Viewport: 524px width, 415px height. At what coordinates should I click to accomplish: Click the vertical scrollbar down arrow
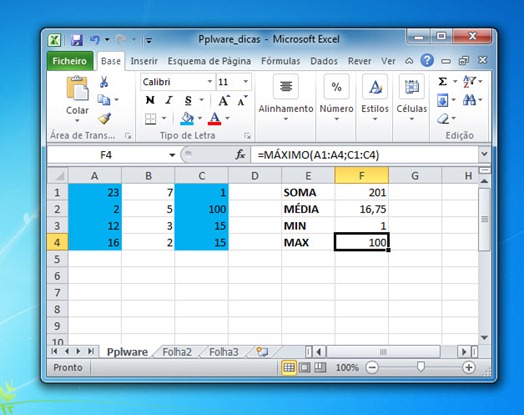pyautogui.click(x=484, y=337)
